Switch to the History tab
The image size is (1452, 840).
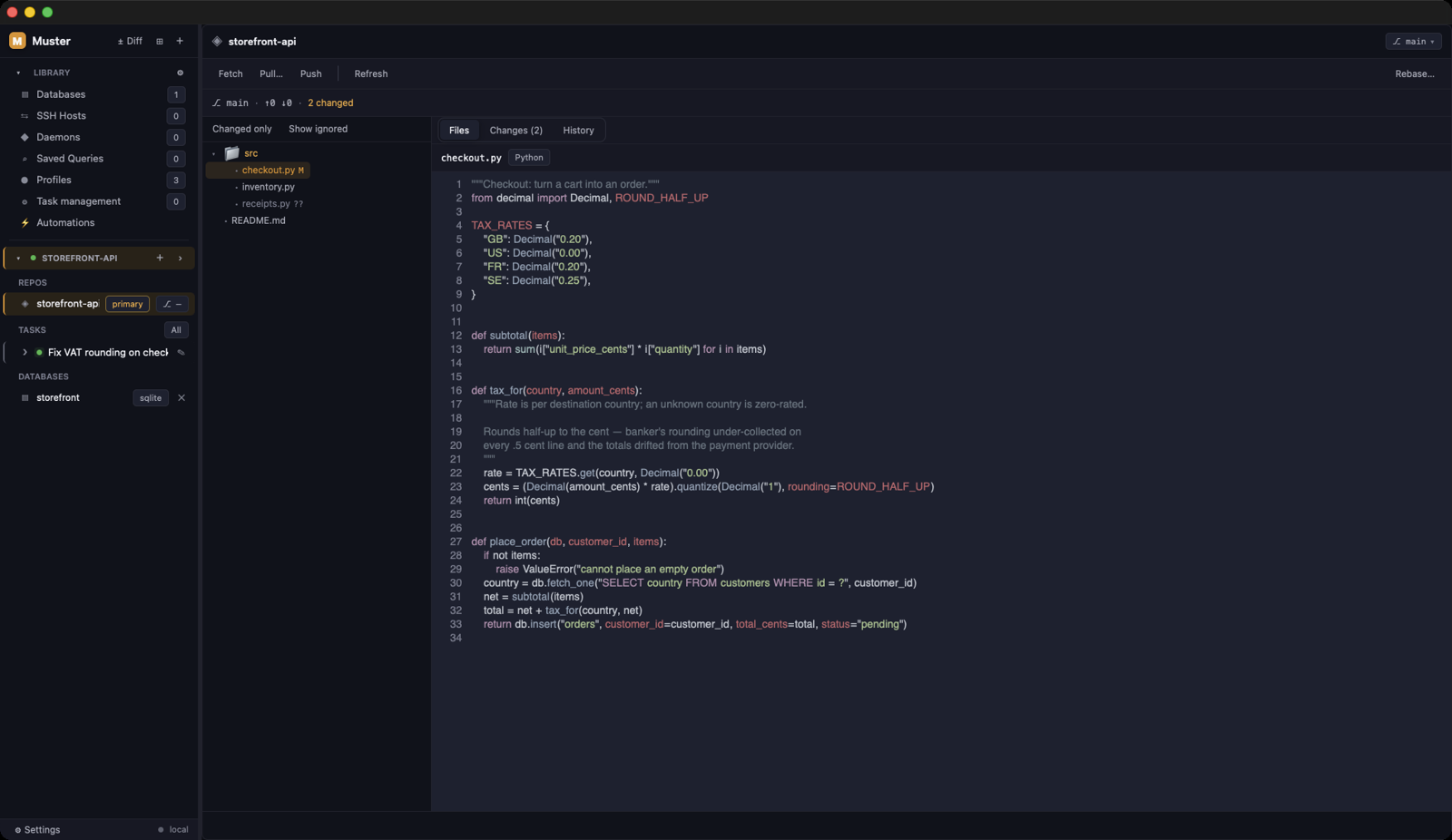(x=578, y=131)
